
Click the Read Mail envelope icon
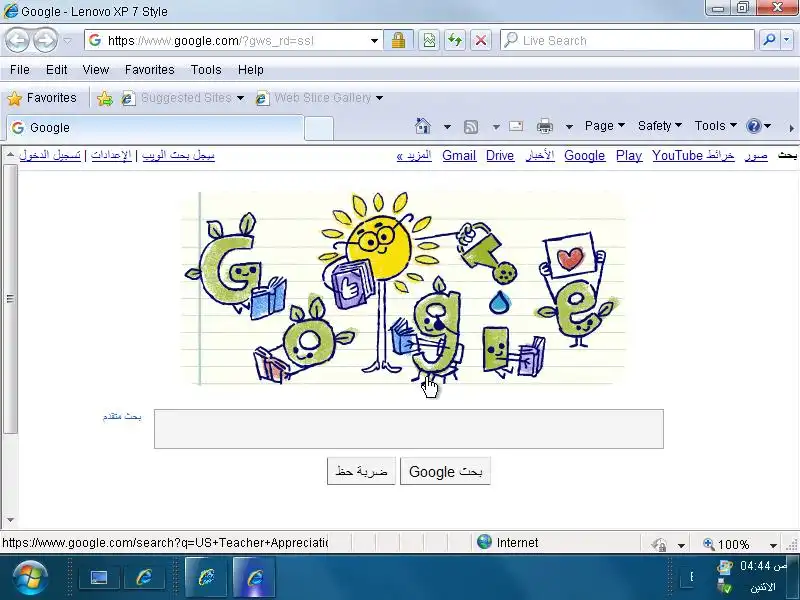[516, 126]
